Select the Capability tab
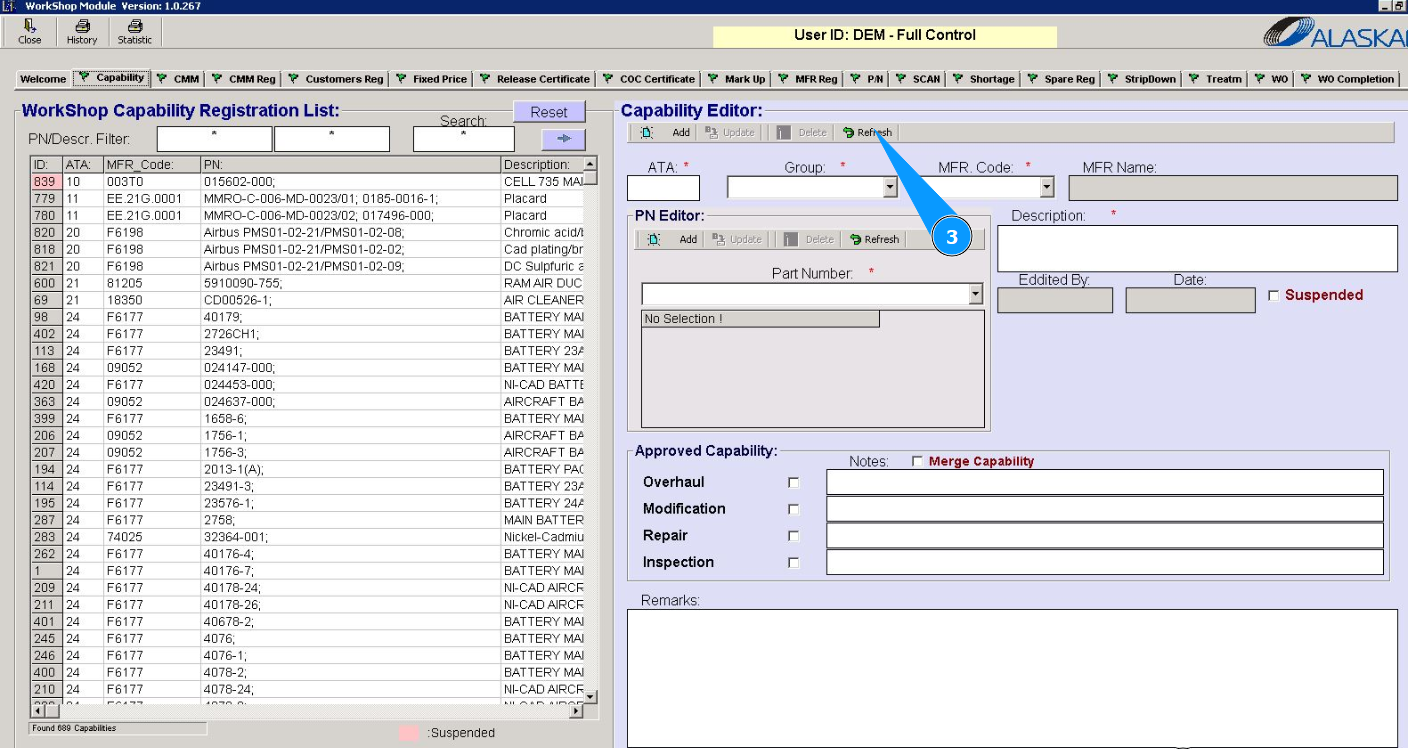This screenshot has height=749, width=1408. coord(112,78)
